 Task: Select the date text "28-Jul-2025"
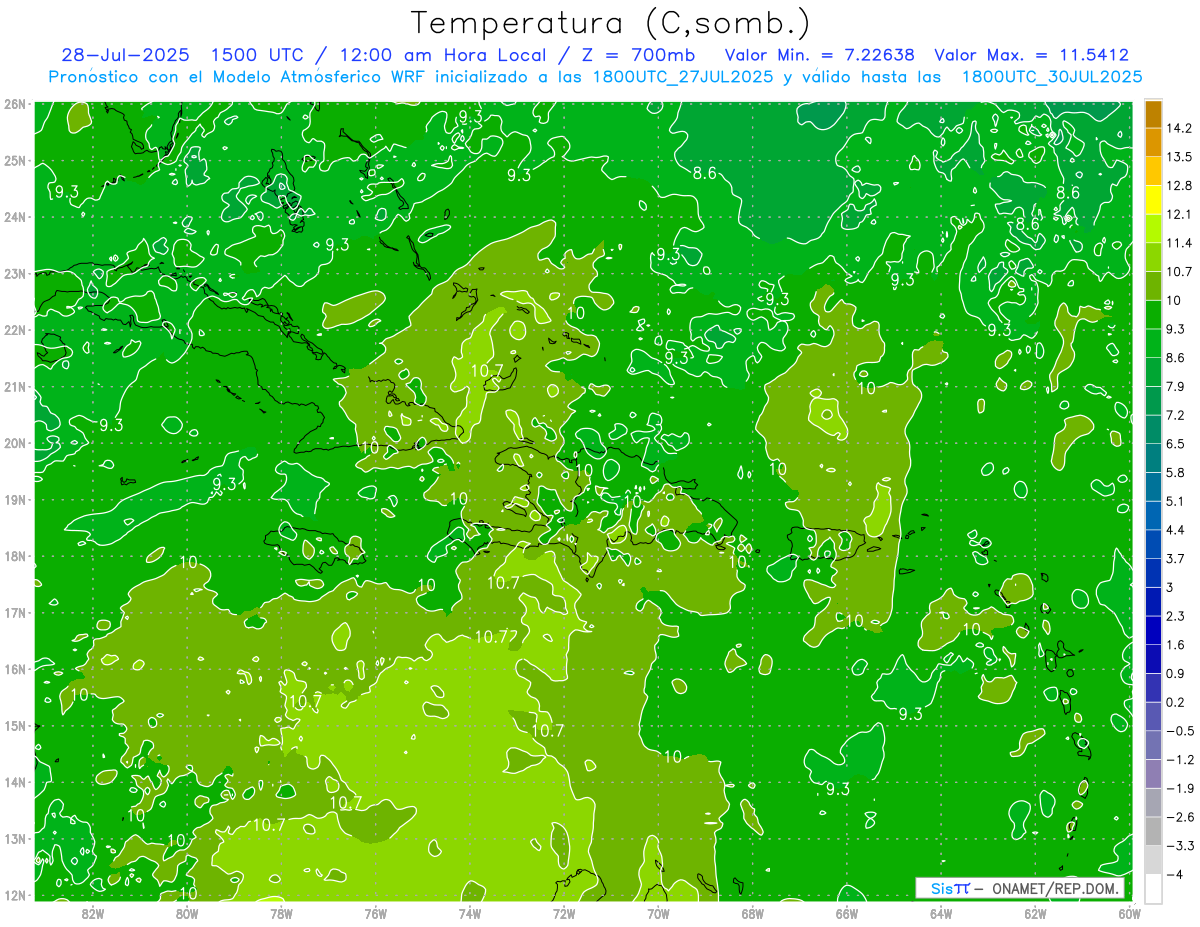(125, 55)
